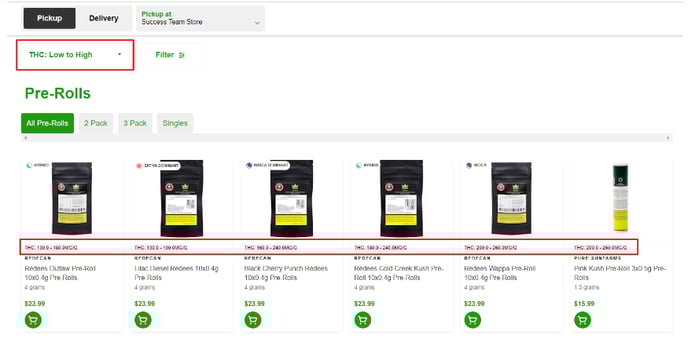Screen dimensions: 688x364
Task: Add Redees Cold Creek Kush to cart
Action: 363,320
